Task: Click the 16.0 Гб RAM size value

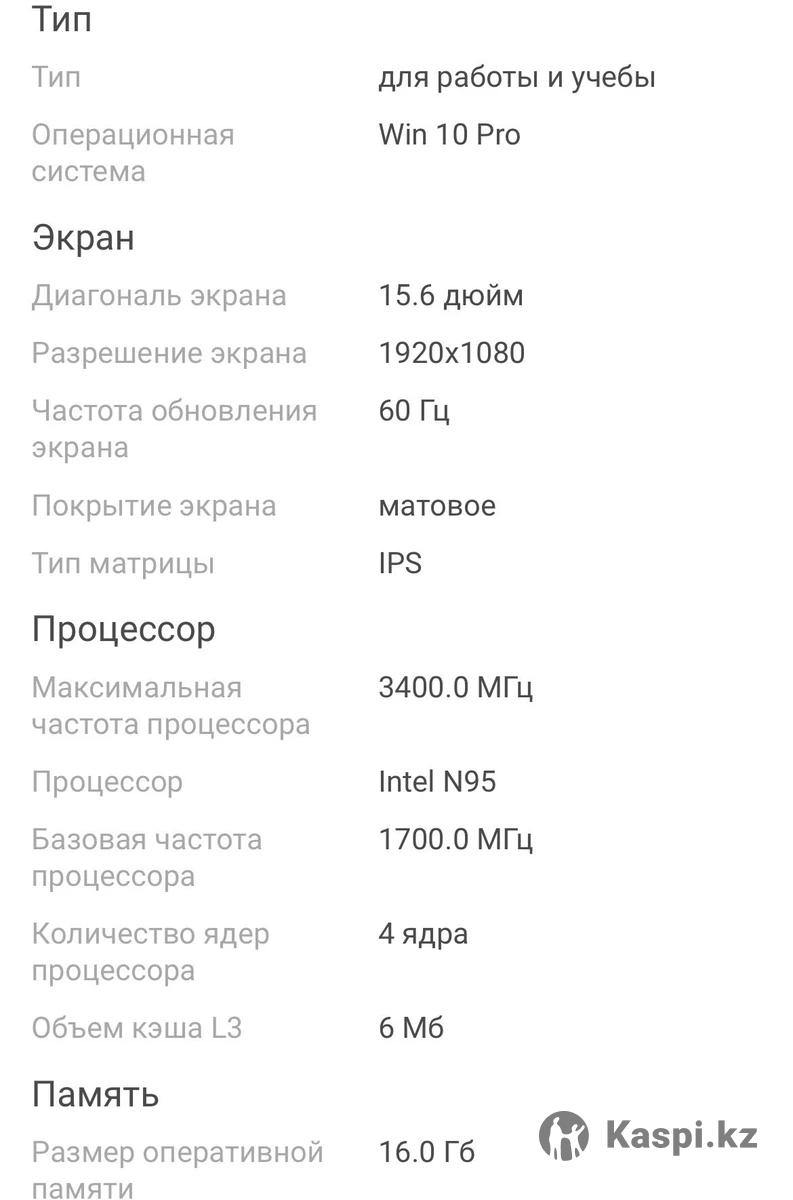Action: tap(427, 1152)
